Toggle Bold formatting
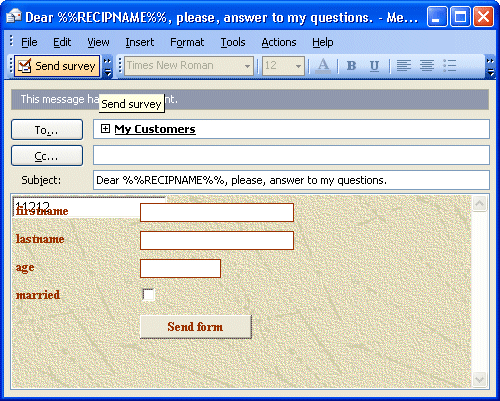Viewport: 500px width, 401px height. point(351,66)
